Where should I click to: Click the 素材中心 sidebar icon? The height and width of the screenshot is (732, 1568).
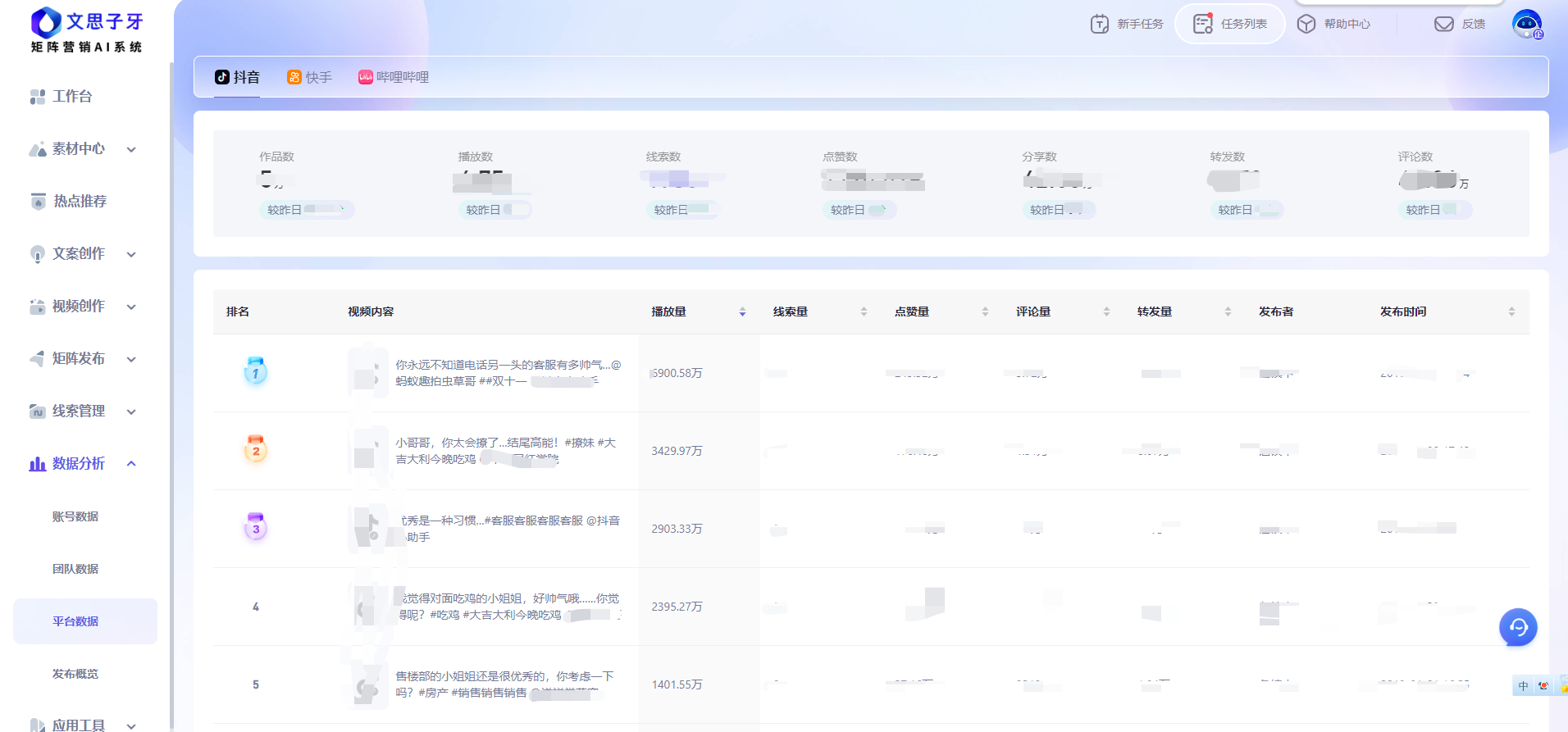click(38, 149)
